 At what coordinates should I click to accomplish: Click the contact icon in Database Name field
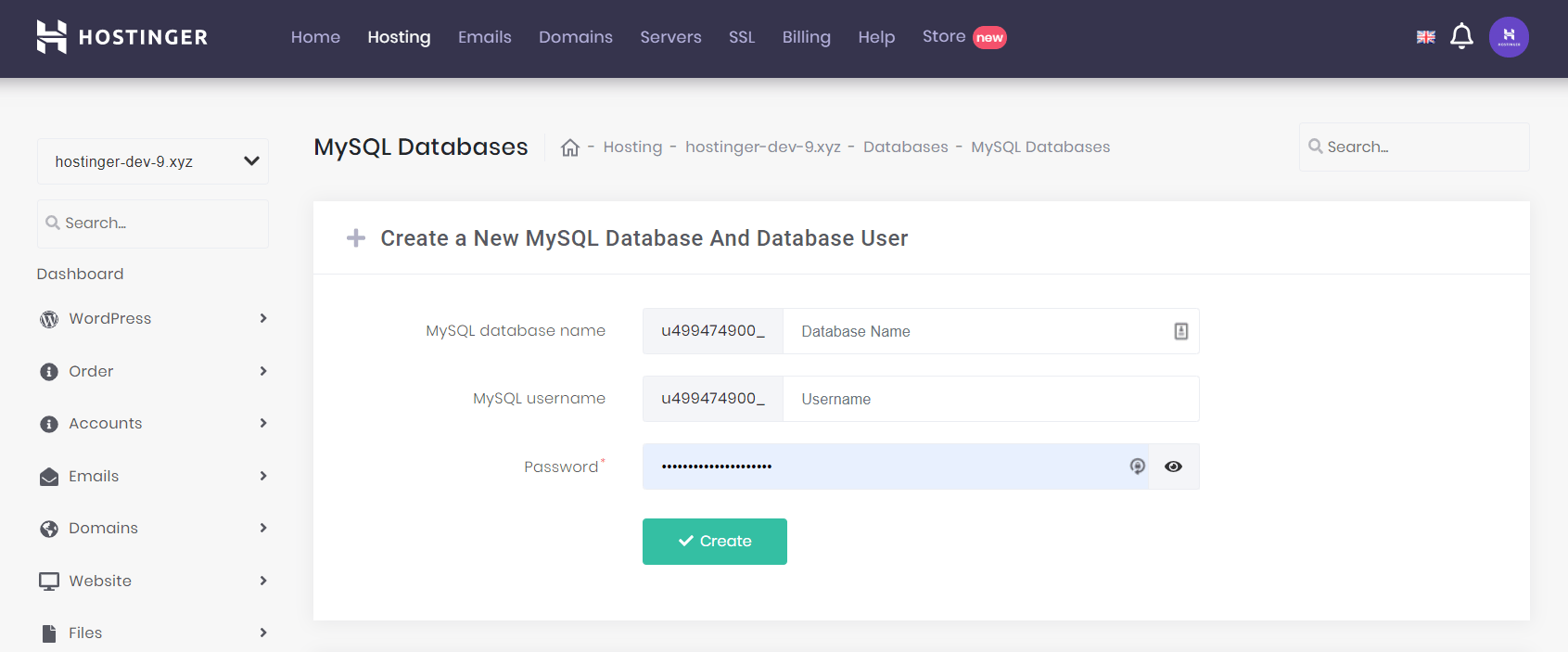[x=1180, y=331]
